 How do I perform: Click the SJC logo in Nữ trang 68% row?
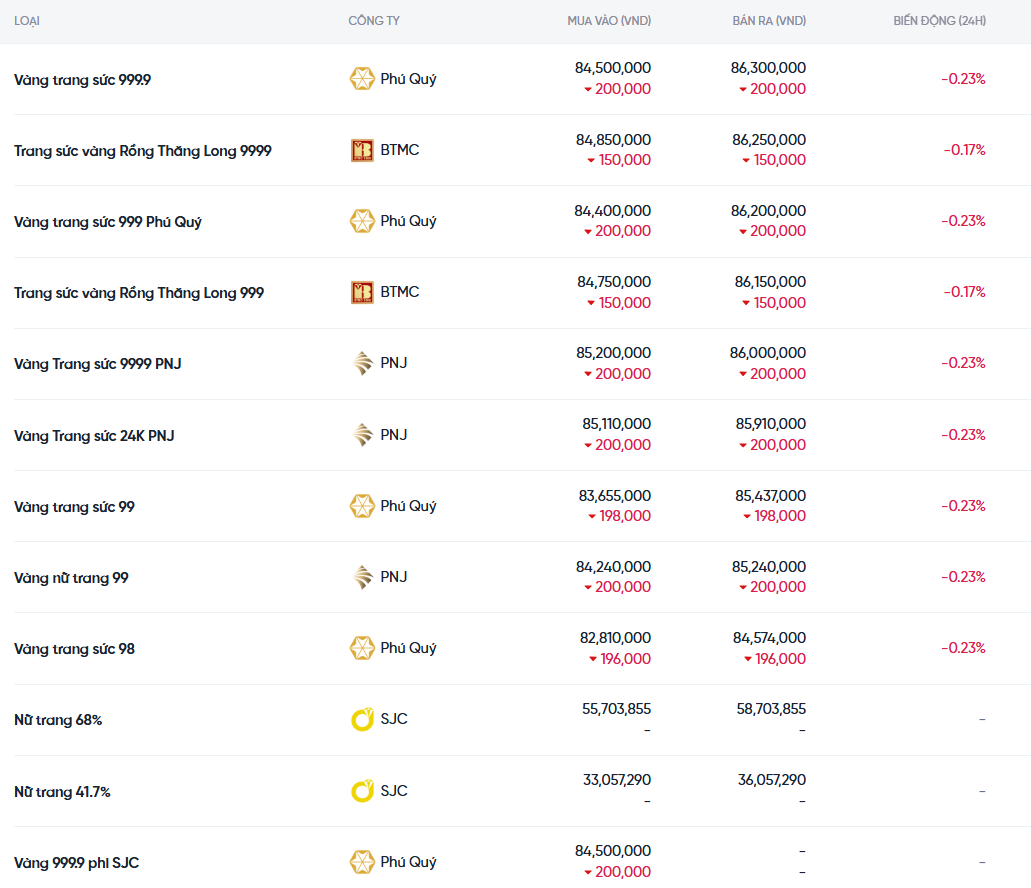362,719
